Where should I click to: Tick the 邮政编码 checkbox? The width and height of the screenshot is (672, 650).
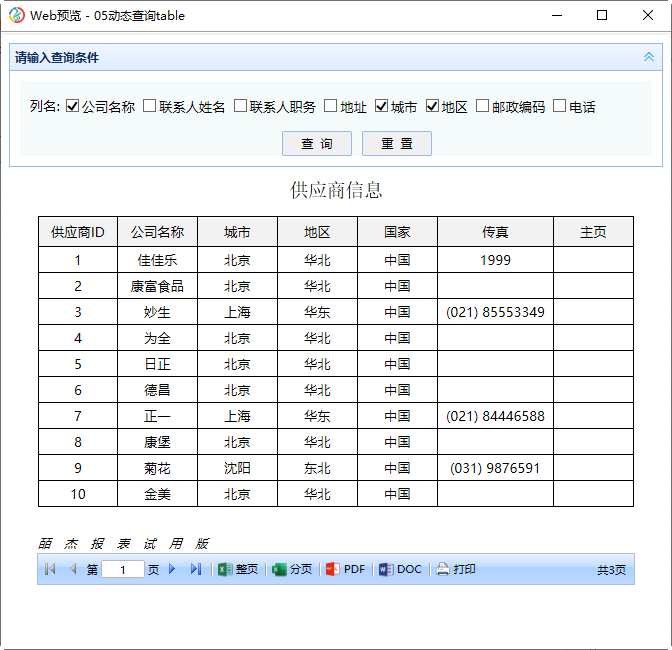pos(483,106)
